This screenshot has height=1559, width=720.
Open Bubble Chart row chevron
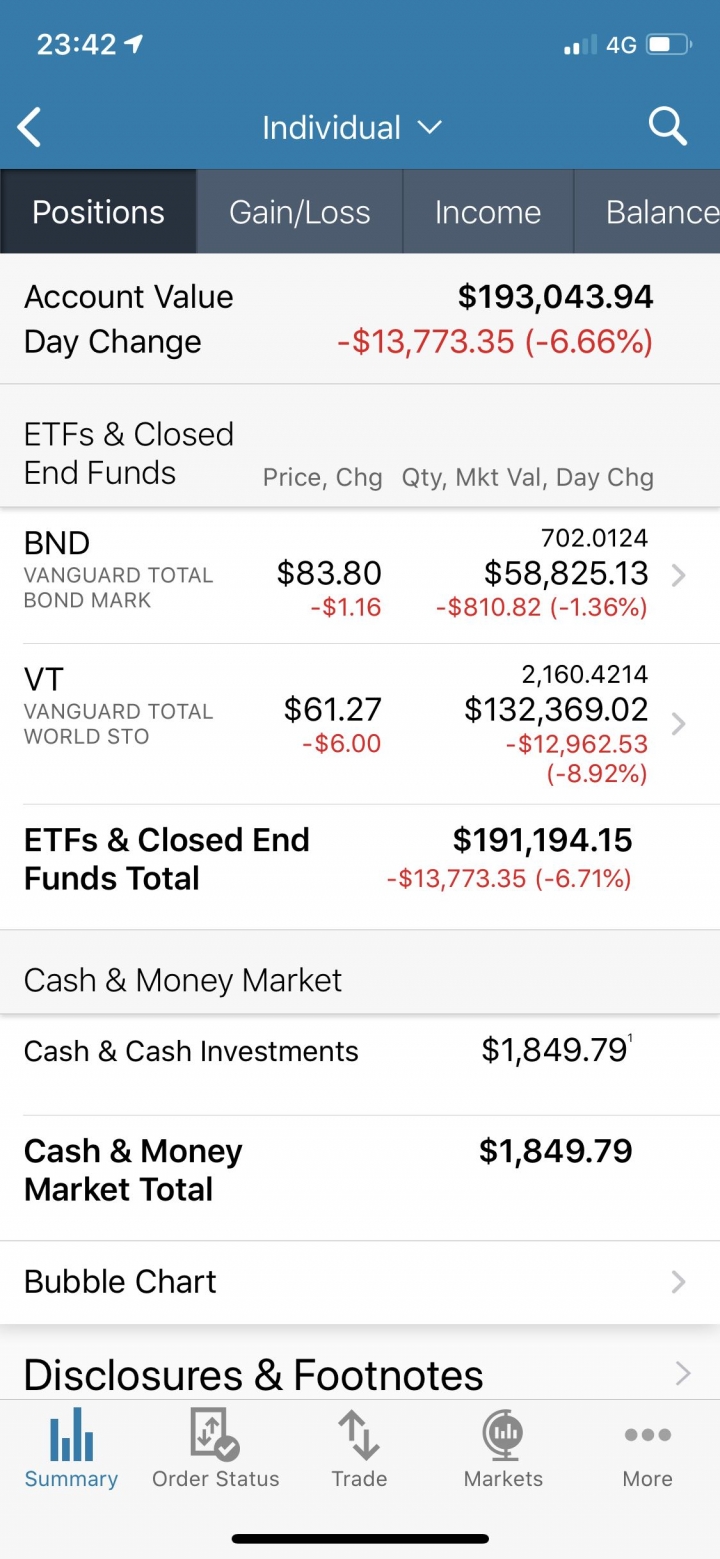coord(678,1282)
